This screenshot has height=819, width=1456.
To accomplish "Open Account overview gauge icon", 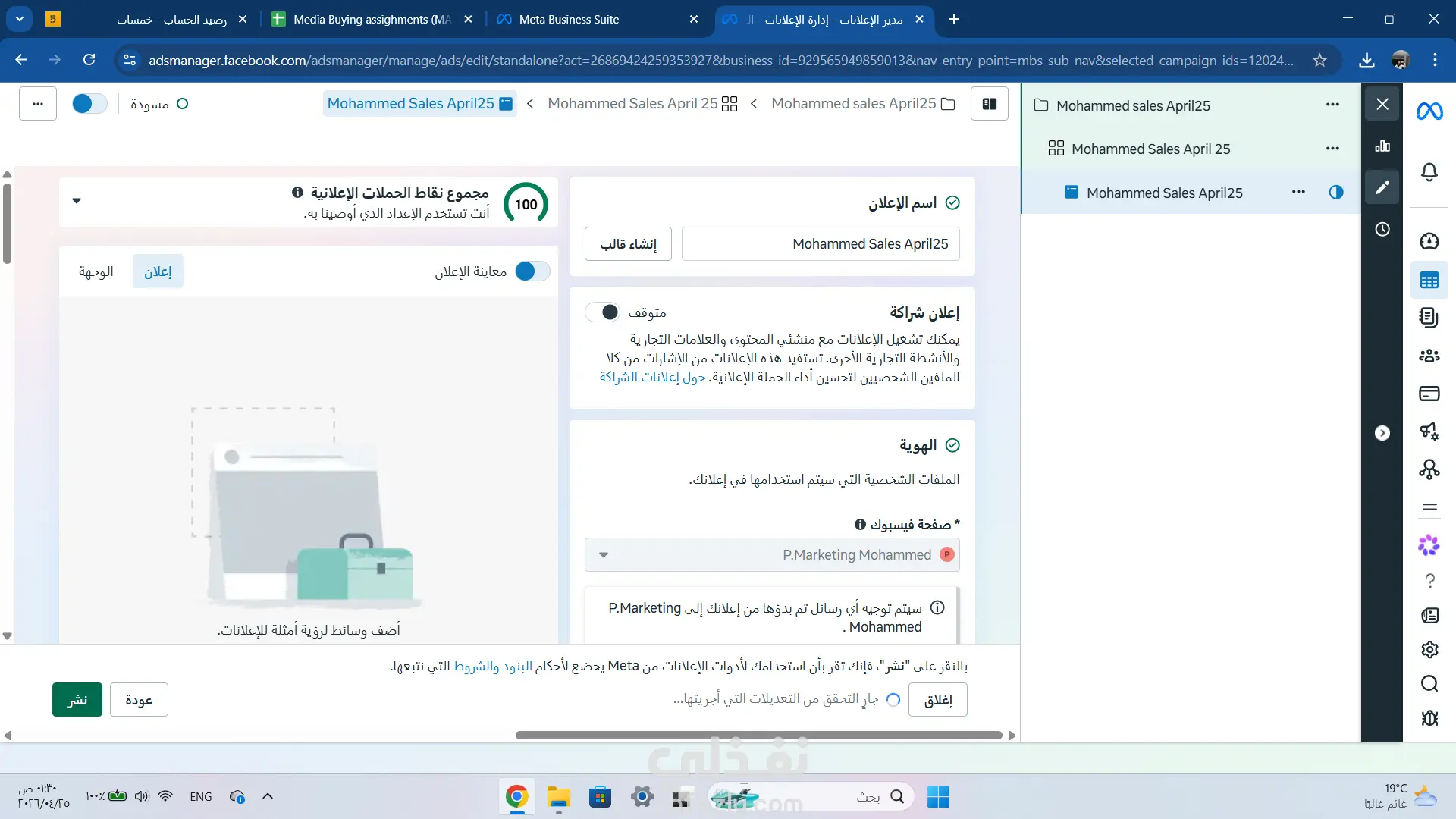I will click(x=1429, y=241).
